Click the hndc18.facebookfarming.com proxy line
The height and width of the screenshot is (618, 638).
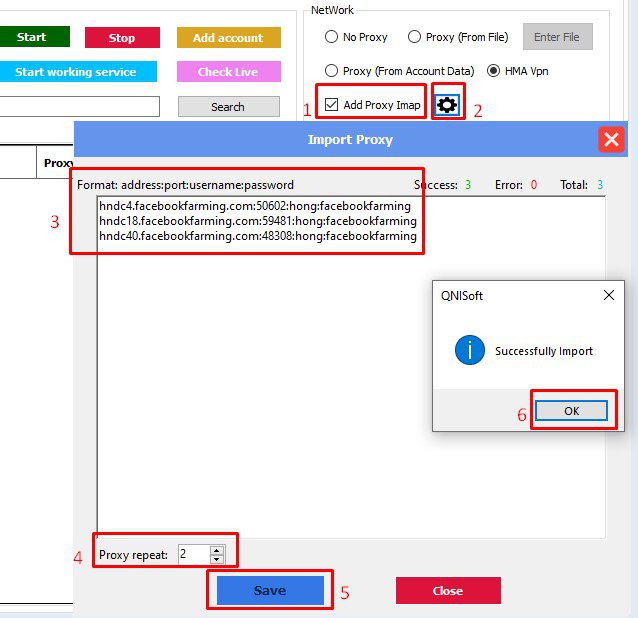coord(258,221)
